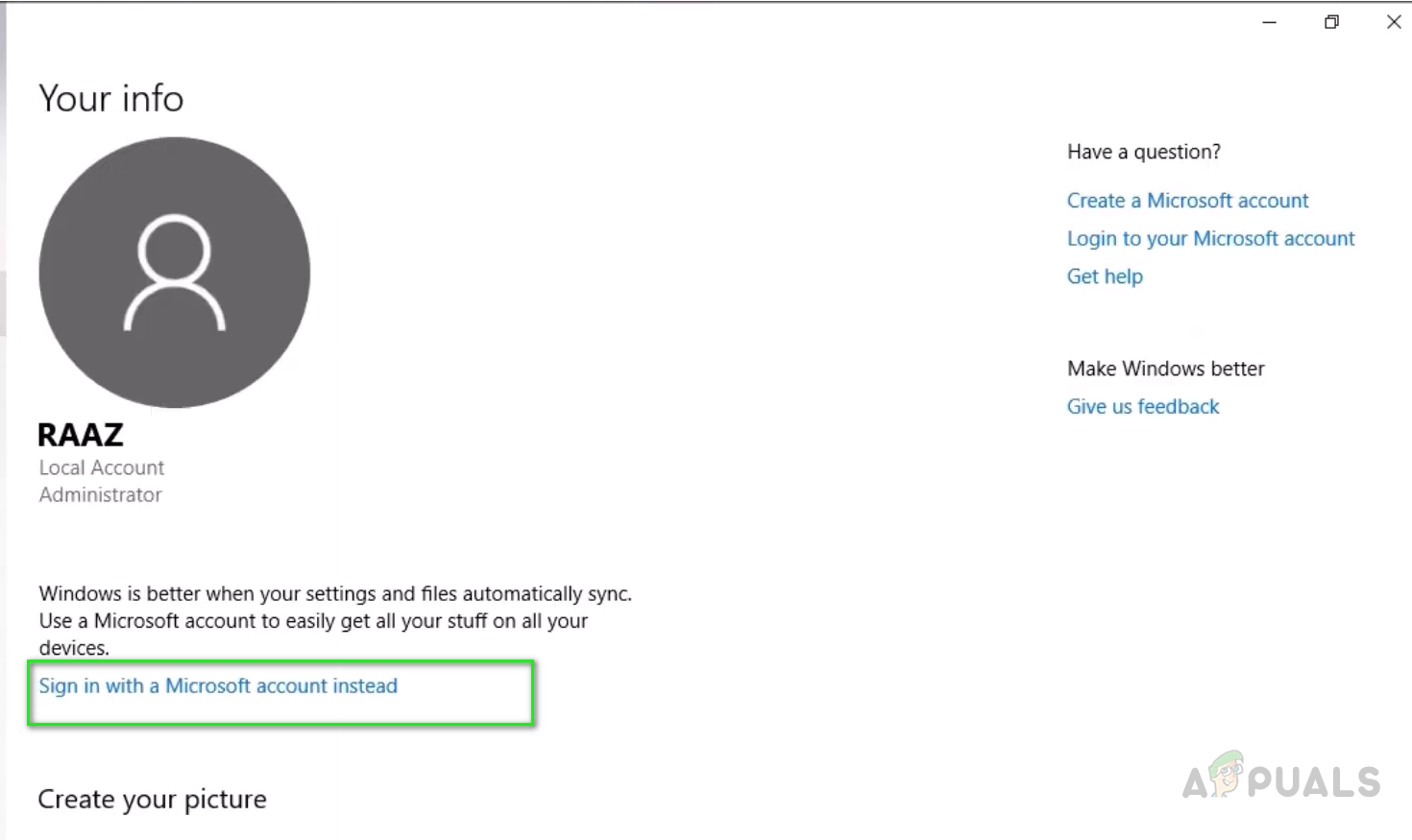Click the Have a question? heading
1412x840 pixels.
pos(1144,152)
